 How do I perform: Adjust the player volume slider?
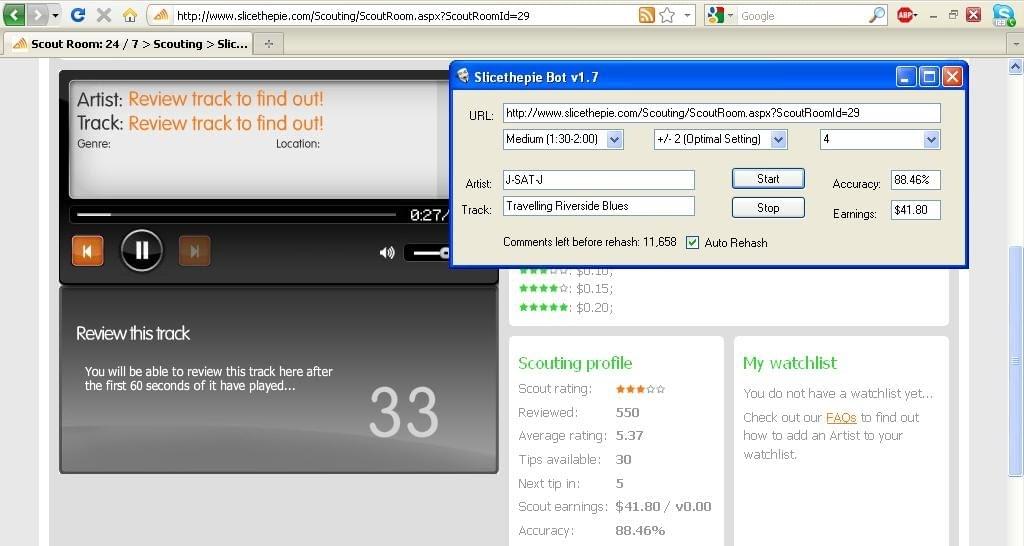click(428, 252)
